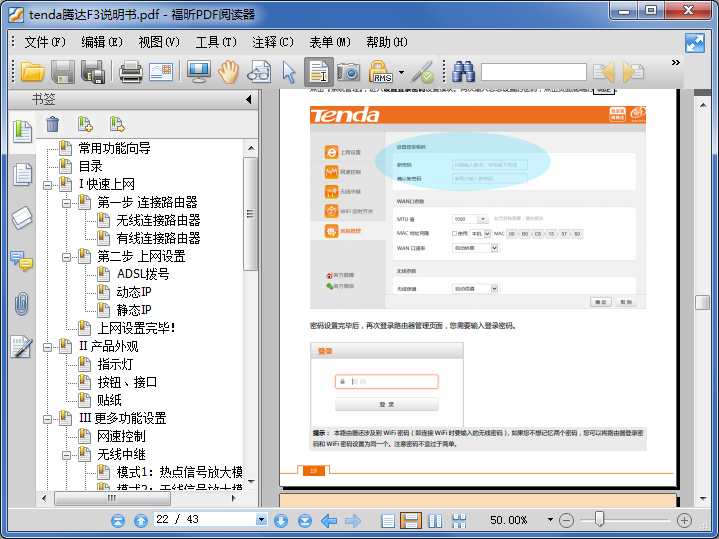Collapse the 无线中继 tree node
The image size is (719, 539).
tap(66, 455)
